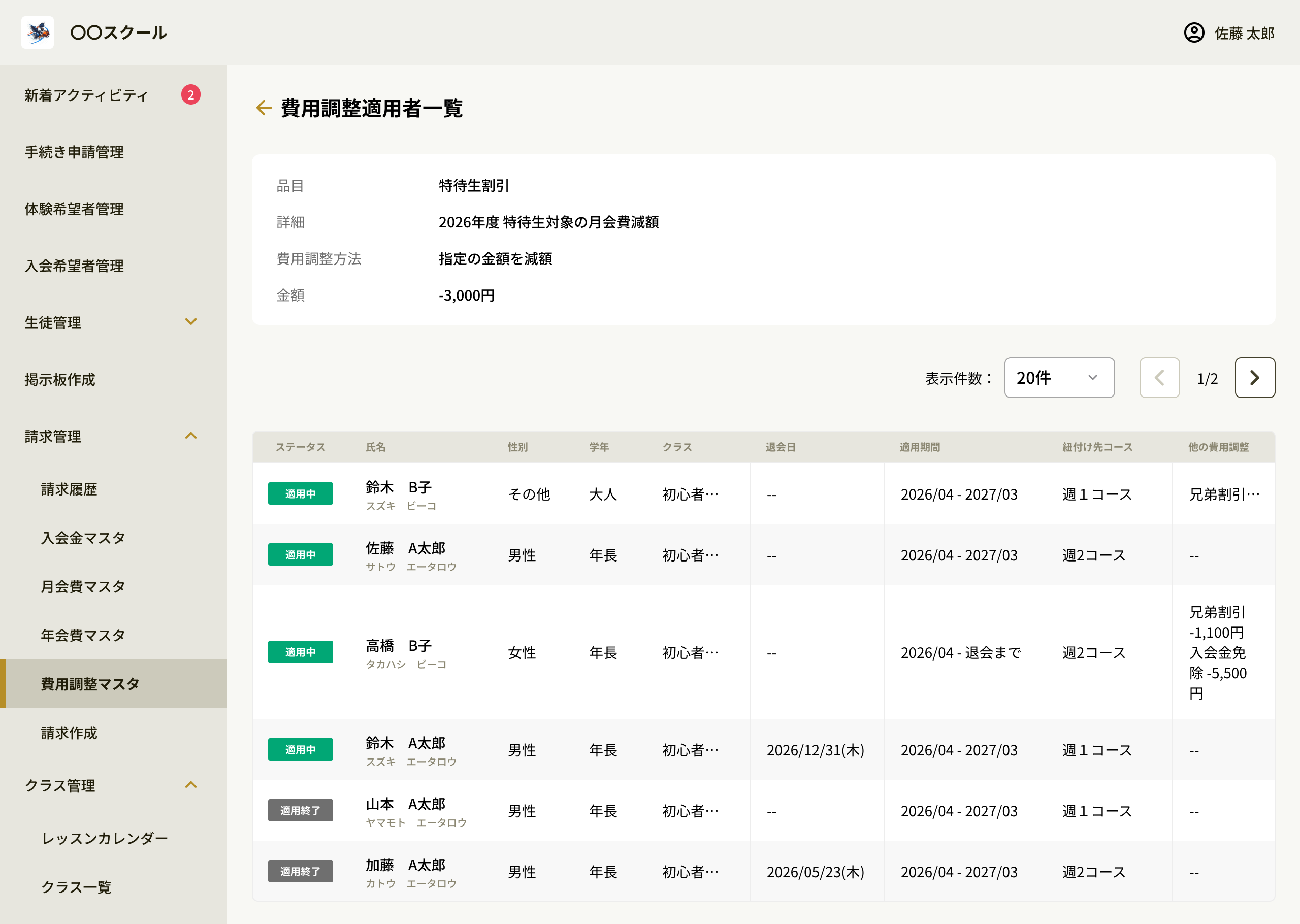1300x924 pixels.
Task: Click 適用中 badge in 鈴木 B子 row
Action: 301,494
